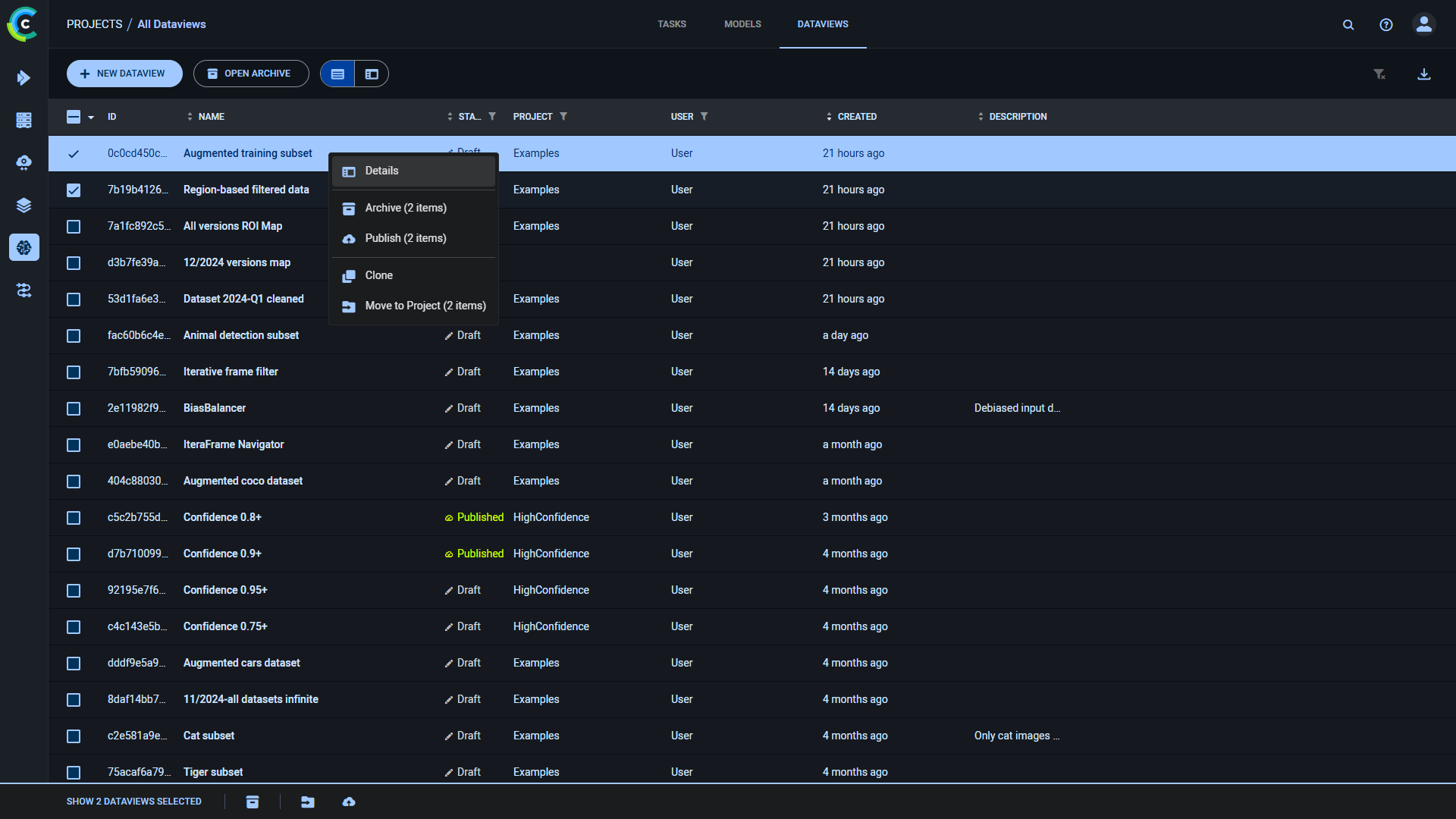Toggle the select-all checkbox in header

74,116
